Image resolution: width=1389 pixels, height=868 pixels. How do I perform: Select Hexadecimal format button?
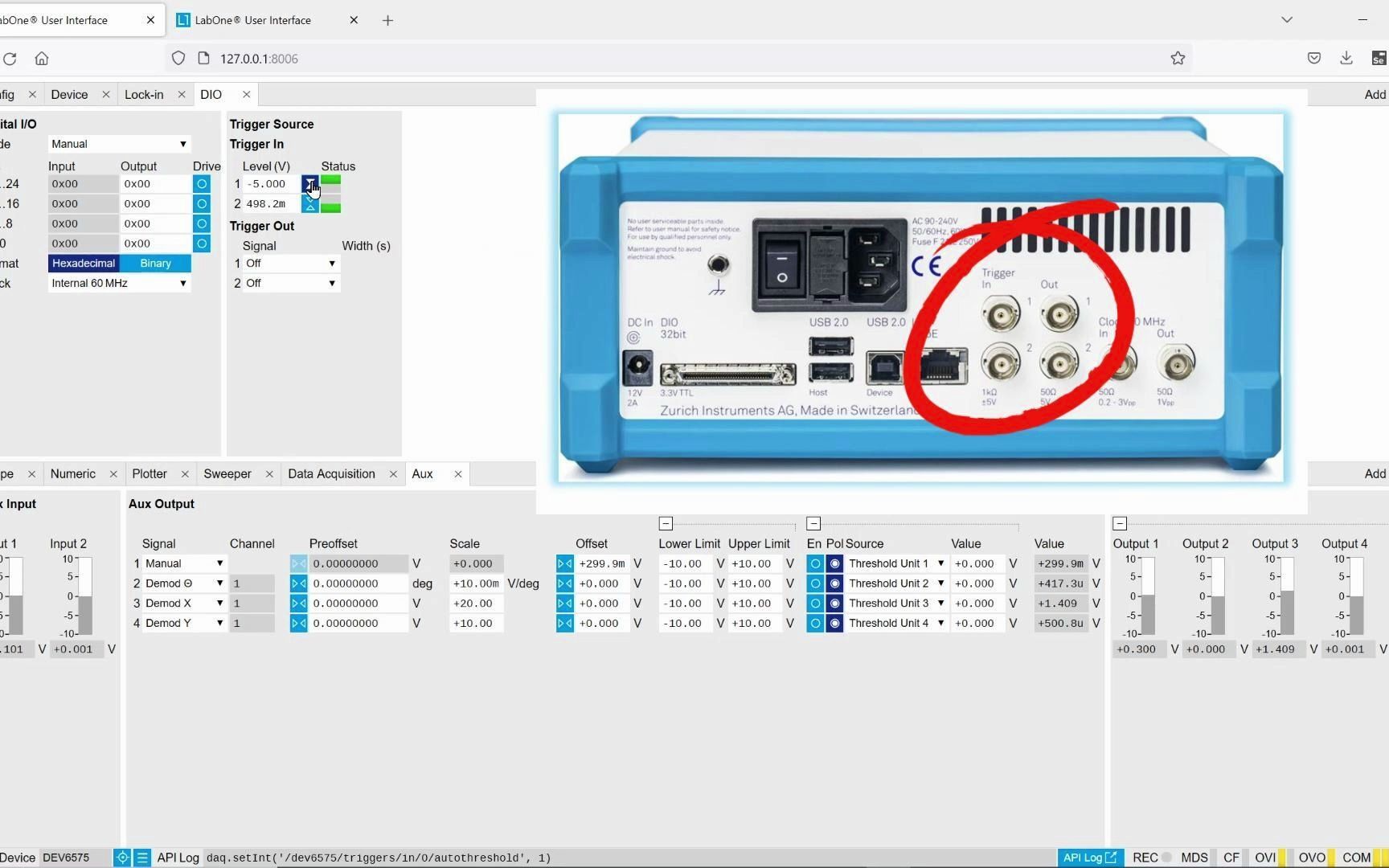84,264
